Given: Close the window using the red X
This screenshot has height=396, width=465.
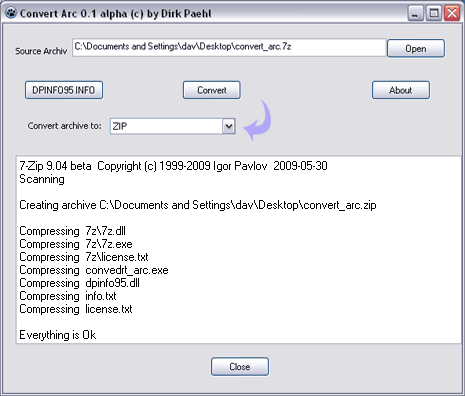Looking at the screenshot, I should click(452, 13).
